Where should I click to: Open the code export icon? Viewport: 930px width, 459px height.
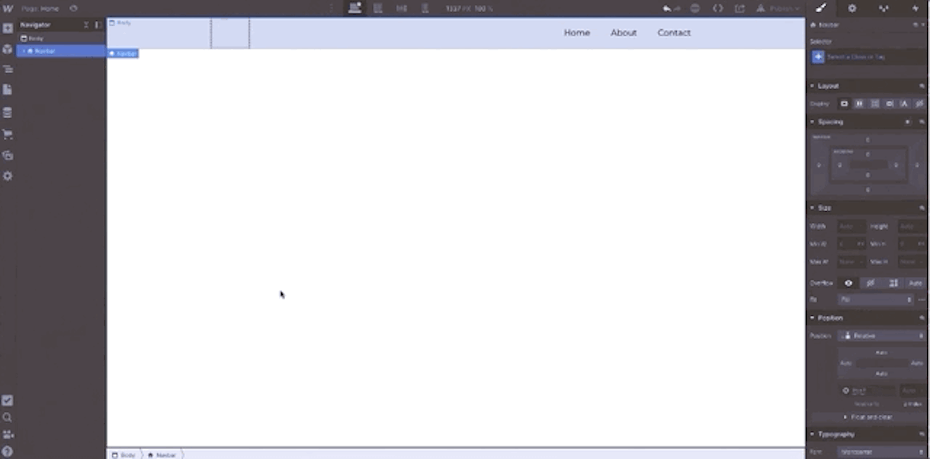717,8
